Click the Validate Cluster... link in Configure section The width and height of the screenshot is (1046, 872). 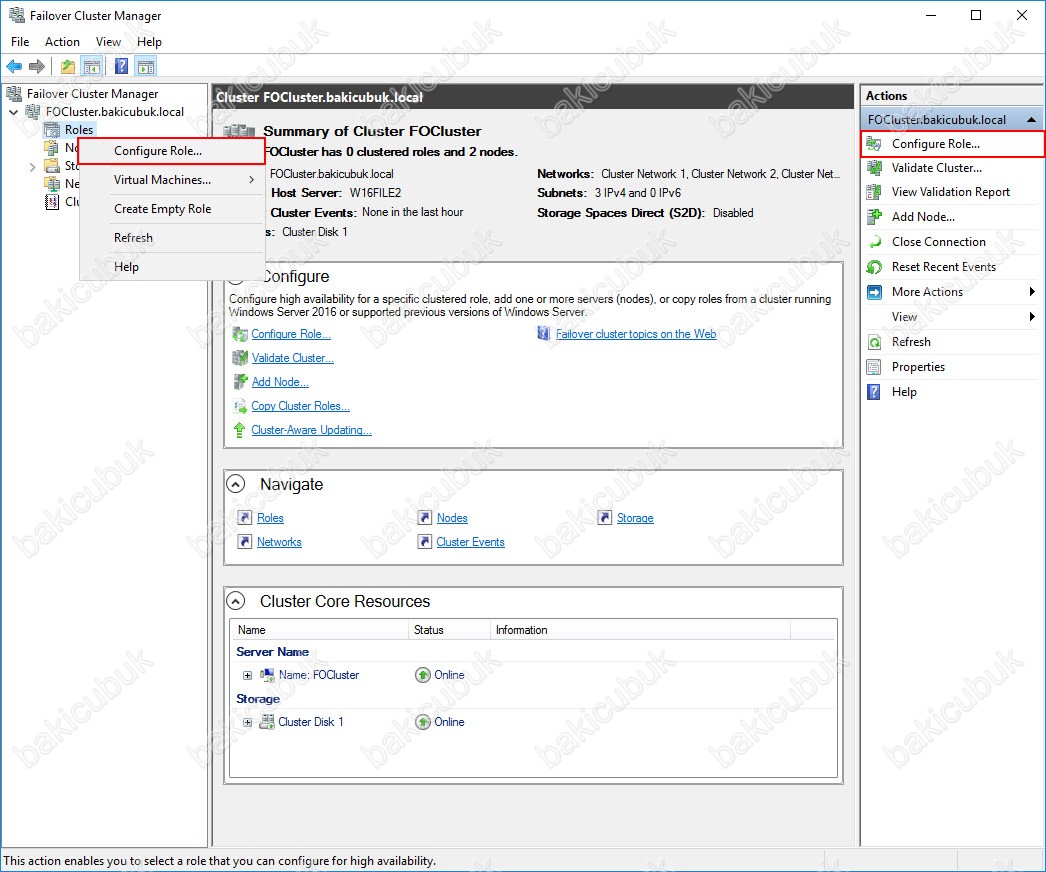click(293, 358)
